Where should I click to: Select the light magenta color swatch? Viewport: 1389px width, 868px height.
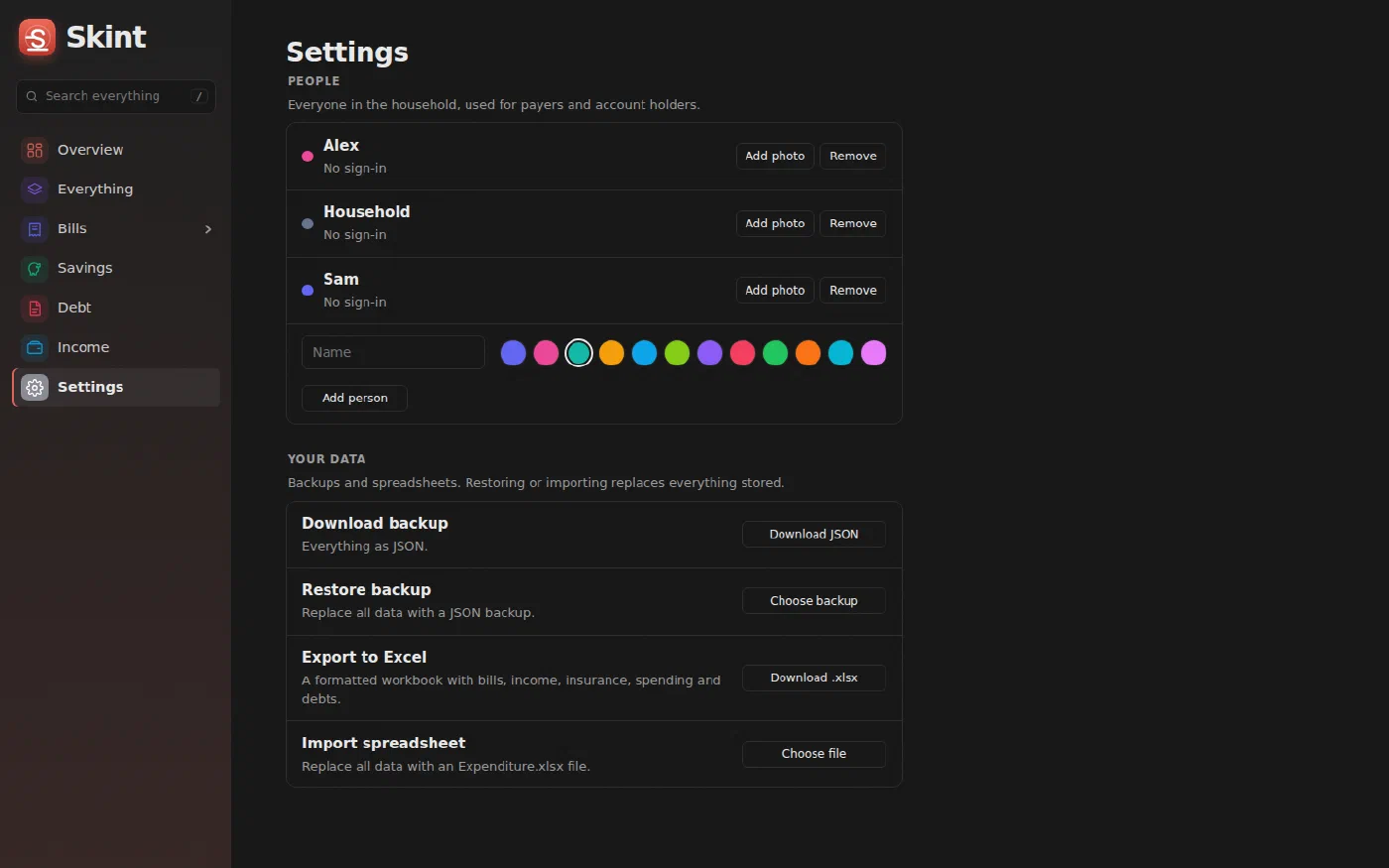(x=873, y=353)
